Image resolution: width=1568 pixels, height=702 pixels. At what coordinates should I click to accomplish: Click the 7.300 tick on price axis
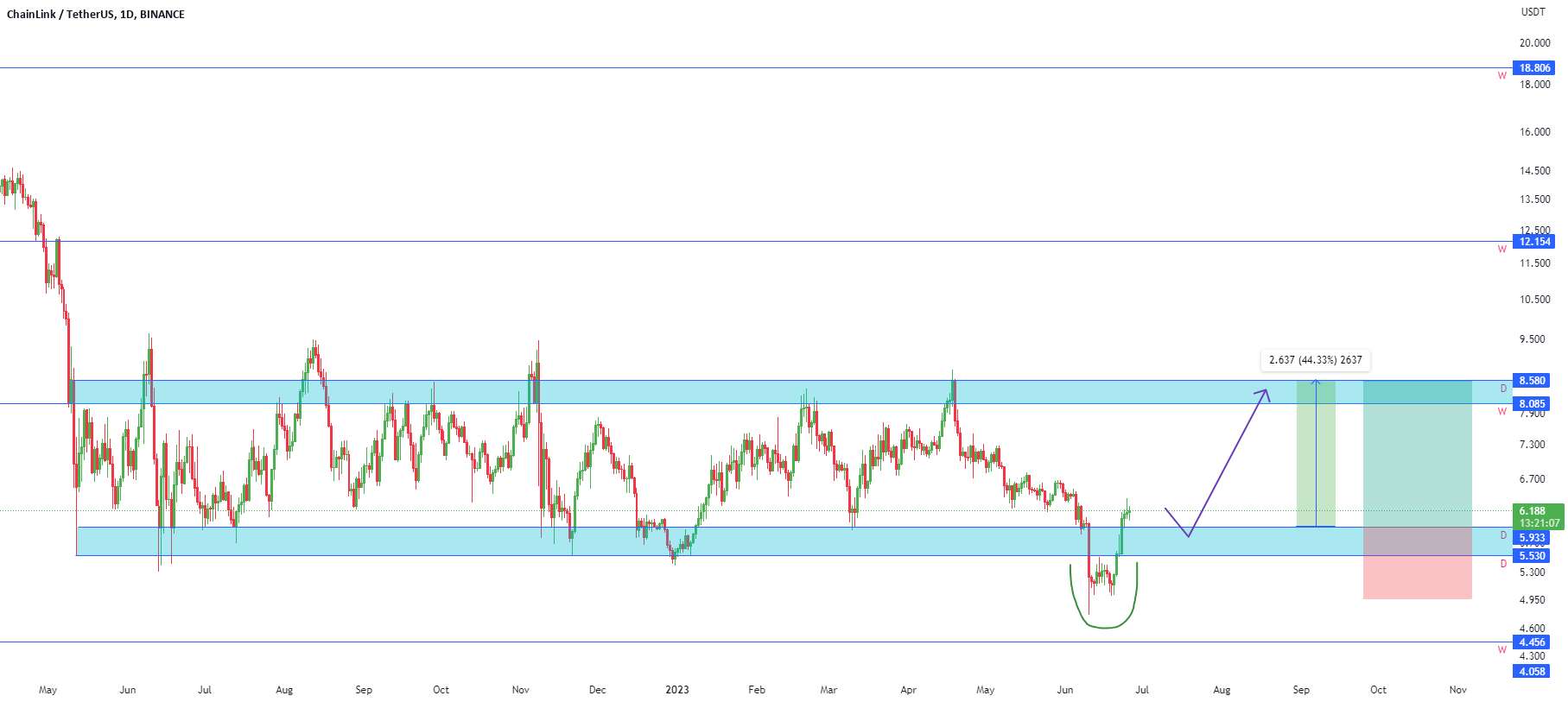click(x=1533, y=445)
